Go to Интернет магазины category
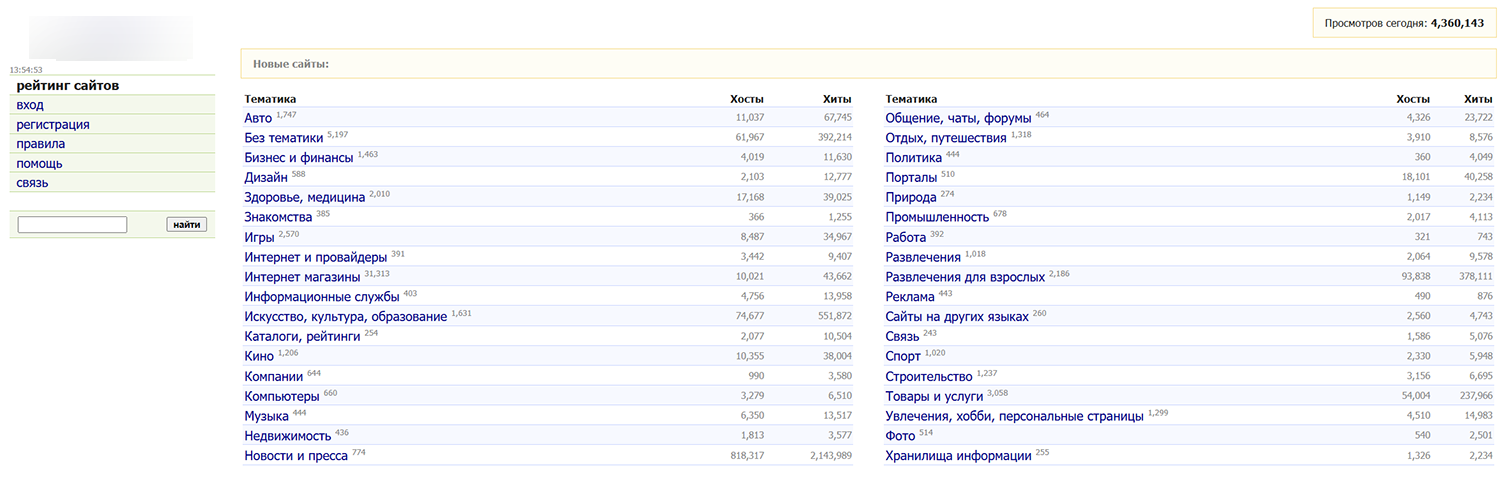The image size is (1500, 478). tap(302, 277)
